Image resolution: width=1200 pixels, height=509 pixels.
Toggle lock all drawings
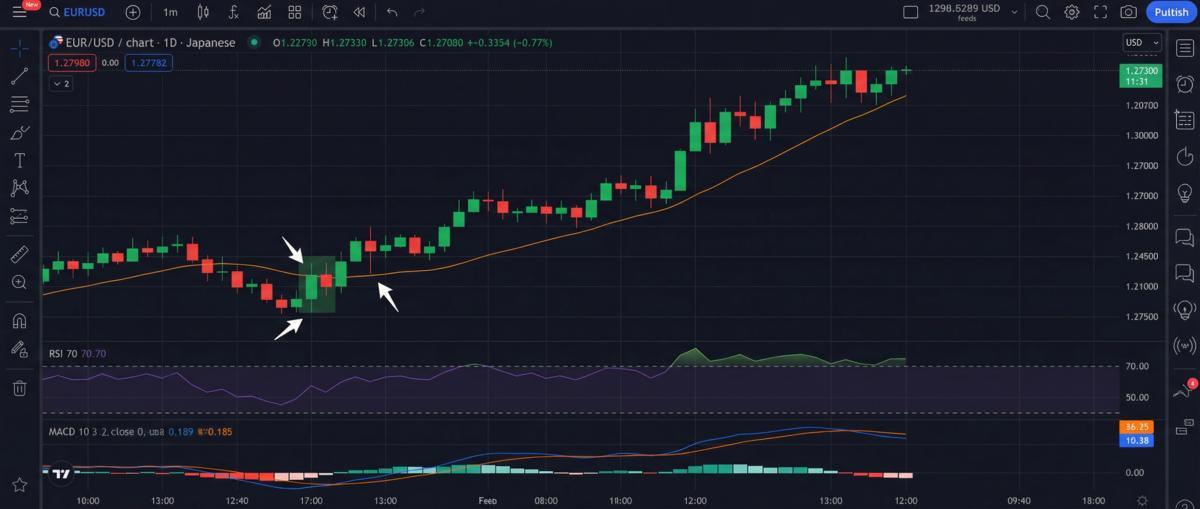pyautogui.click(x=19, y=349)
